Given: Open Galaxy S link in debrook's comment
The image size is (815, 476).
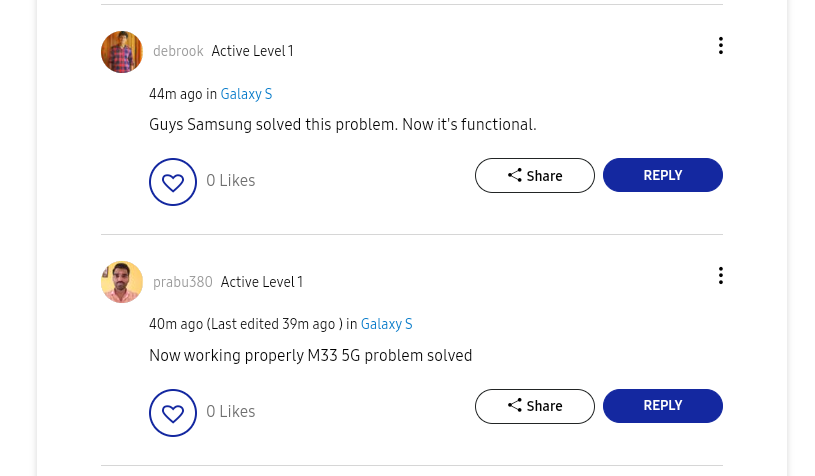Looking at the screenshot, I should pyautogui.click(x=246, y=95).
